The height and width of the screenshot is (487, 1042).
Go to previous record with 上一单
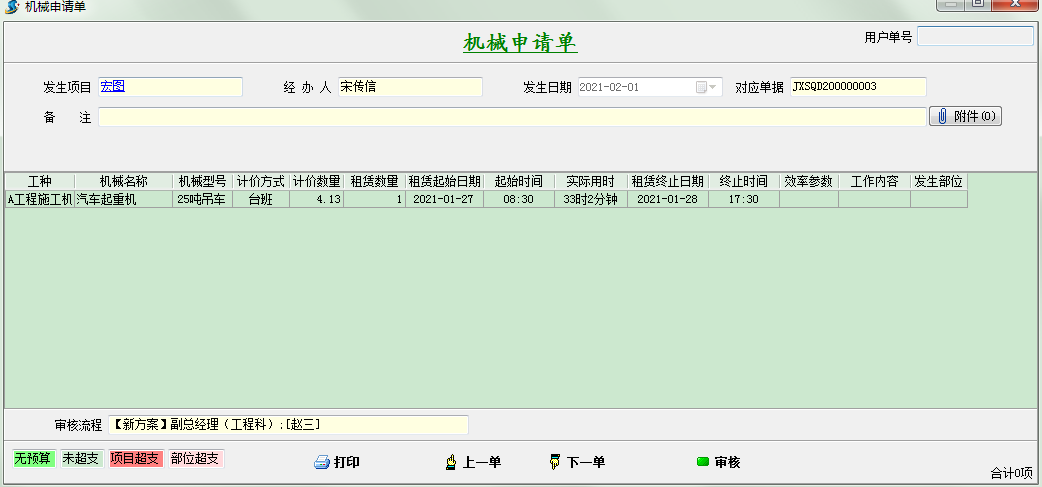(482, 462)
